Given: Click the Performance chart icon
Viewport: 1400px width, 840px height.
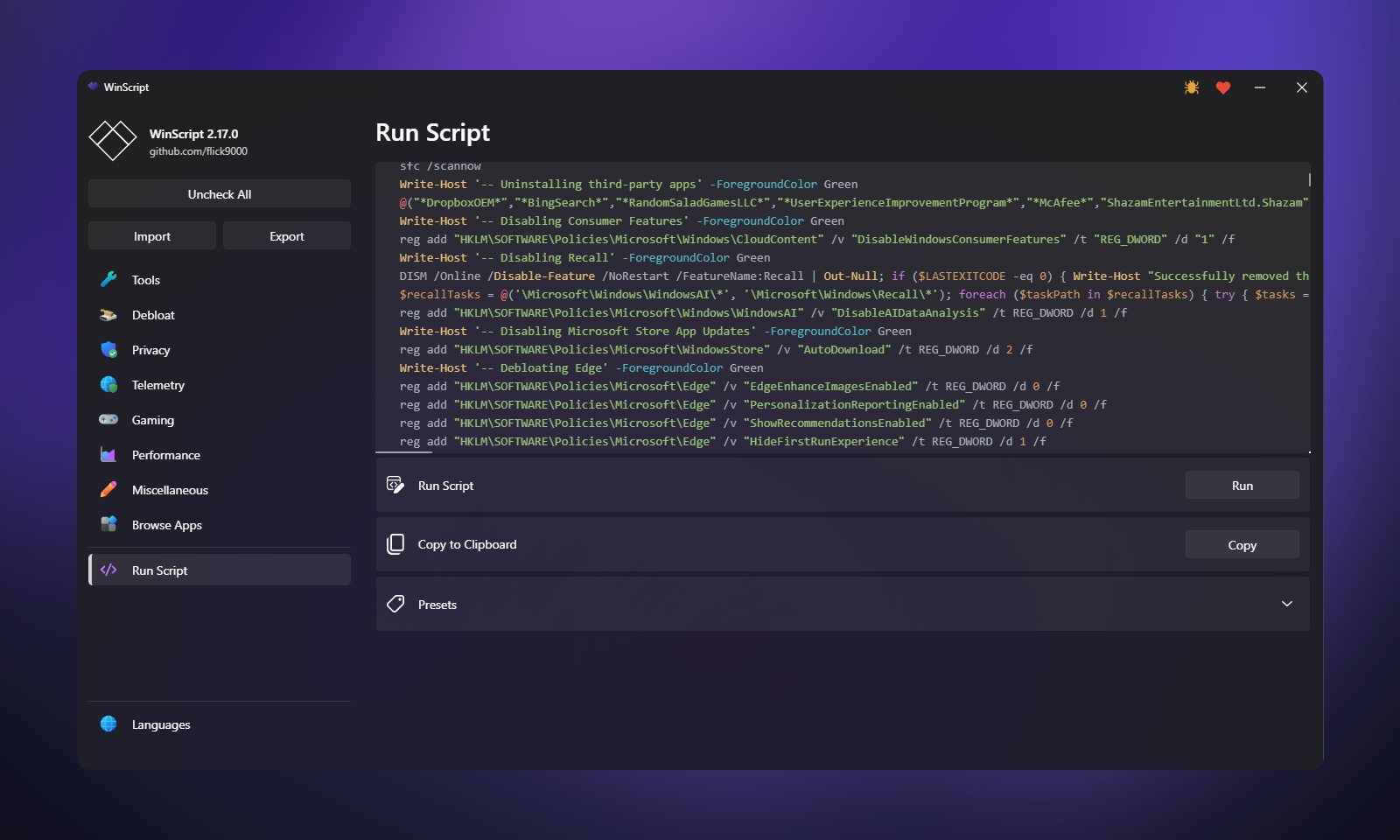Looking at the screenshot, I should point(108,455).
